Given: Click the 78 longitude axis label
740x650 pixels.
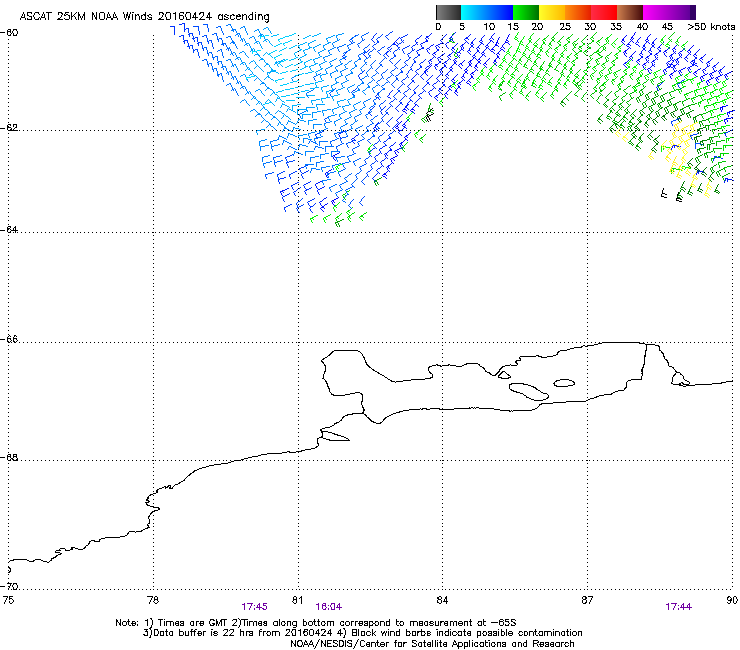Looking at the screenshot, I should [153, 600].
